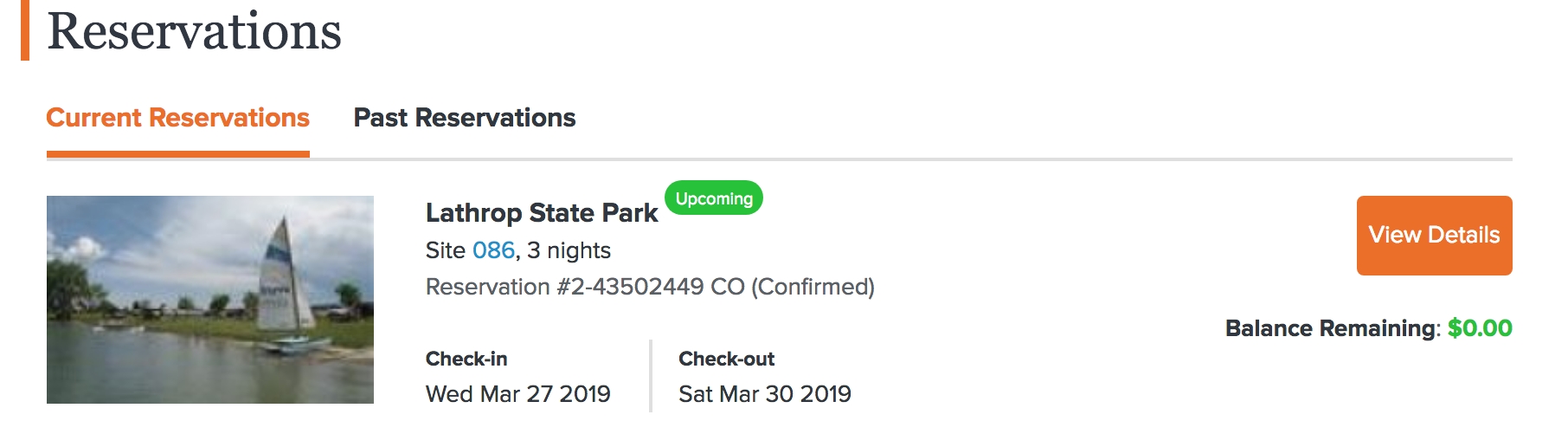Click the green Upcoming status badge
1568x447 pixels.
(x=714, y=198)
